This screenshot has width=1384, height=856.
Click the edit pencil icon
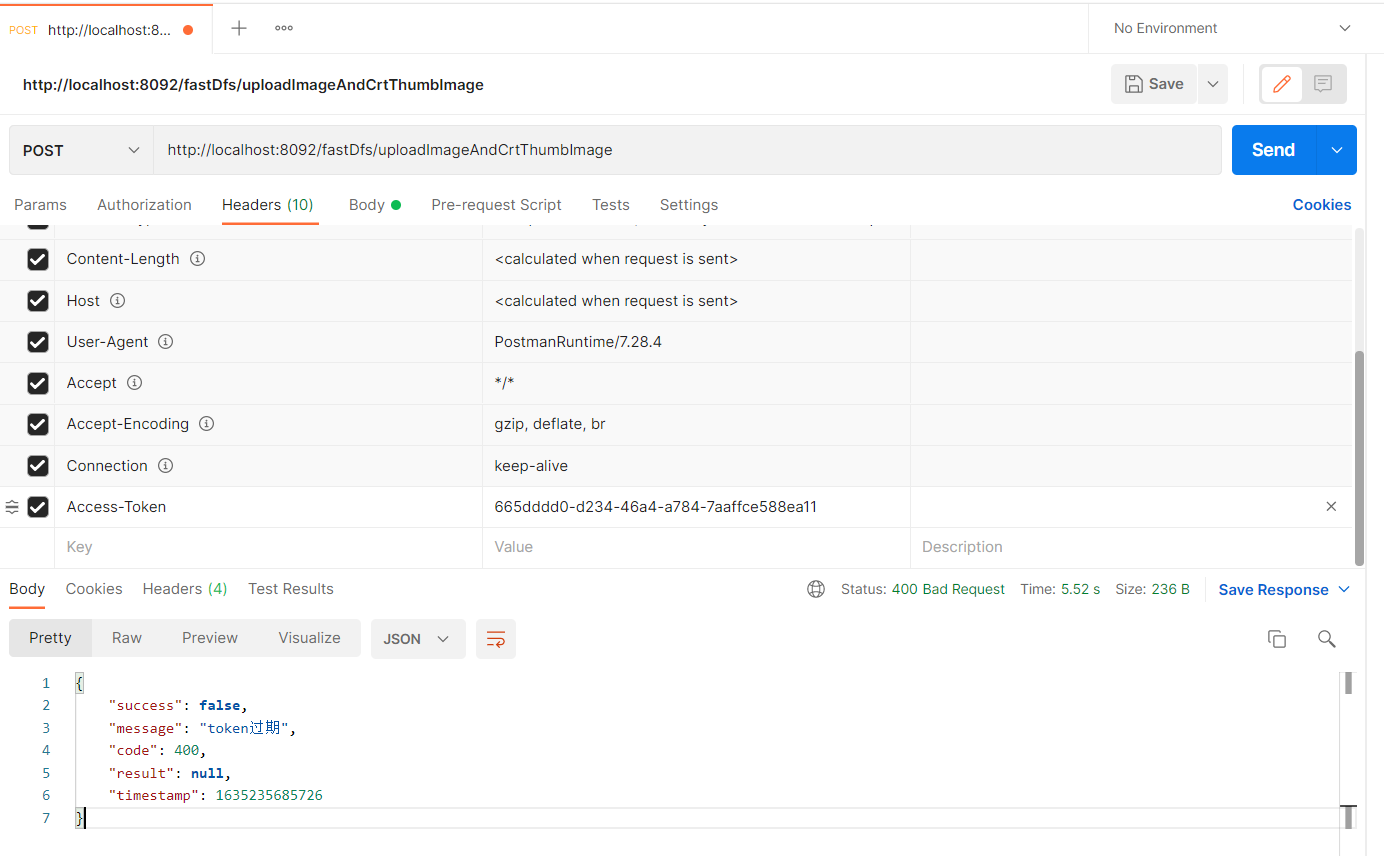coord(1281,84)
